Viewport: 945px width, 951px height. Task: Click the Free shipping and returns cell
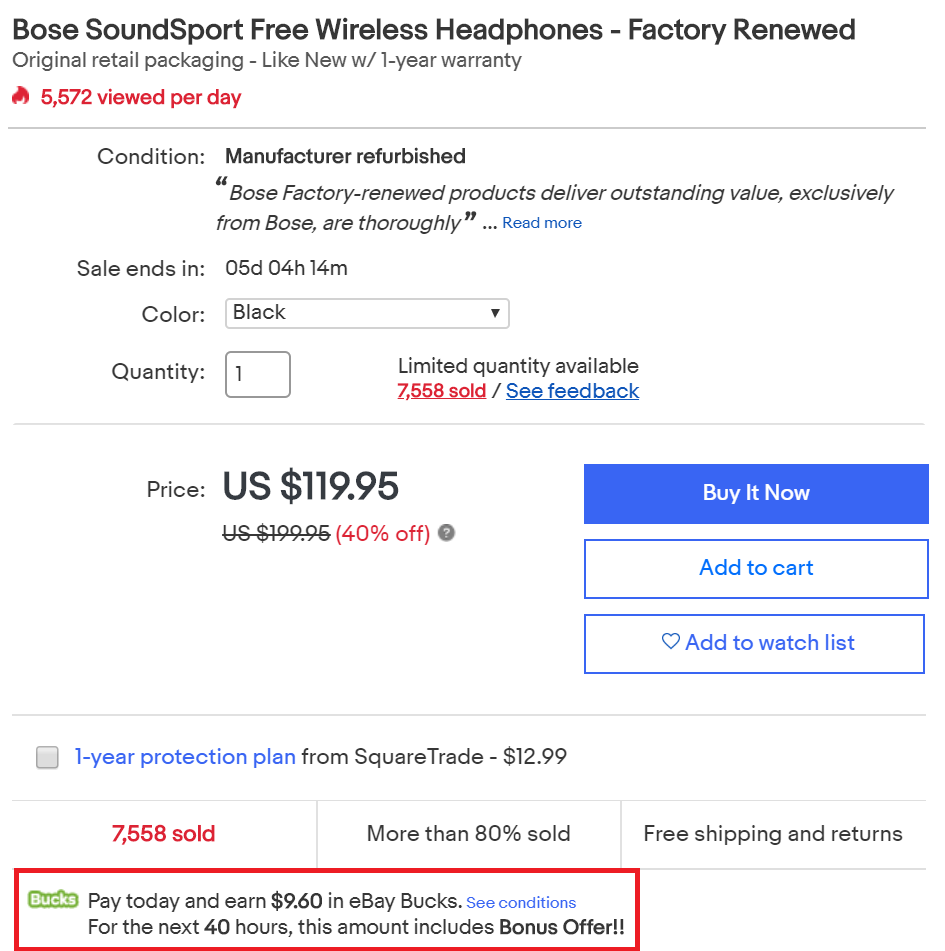pos(773,834)
